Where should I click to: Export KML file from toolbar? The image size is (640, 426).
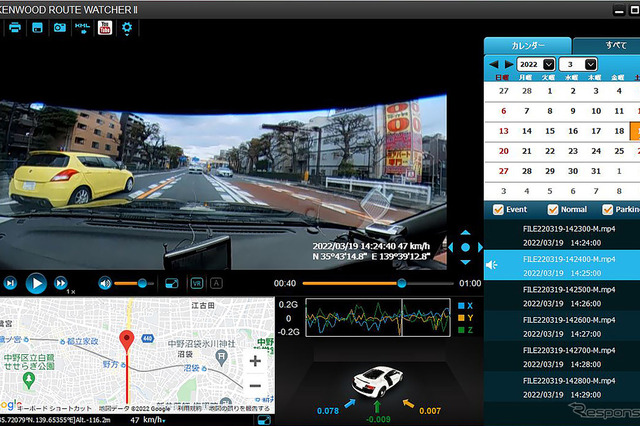pos(82,28)
